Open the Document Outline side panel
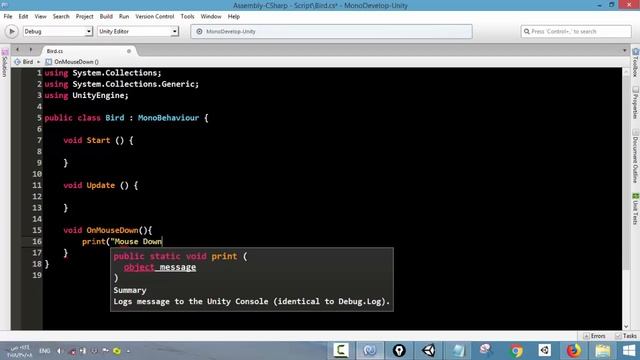640x360 pixels. [636, 156]
